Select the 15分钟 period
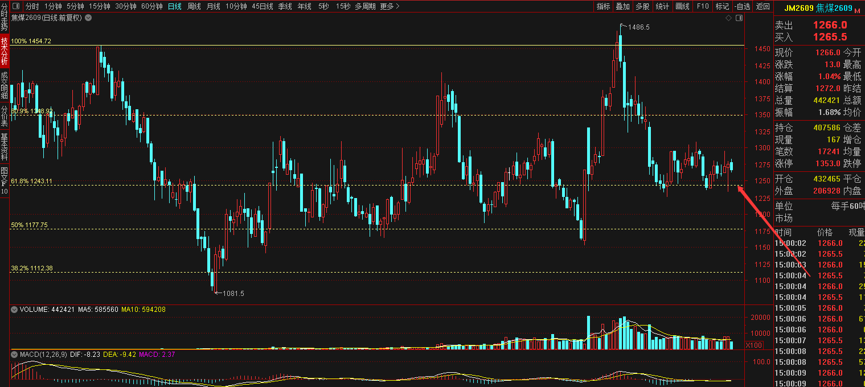This screenshot has height=387, width=865. tap(100, 7)
